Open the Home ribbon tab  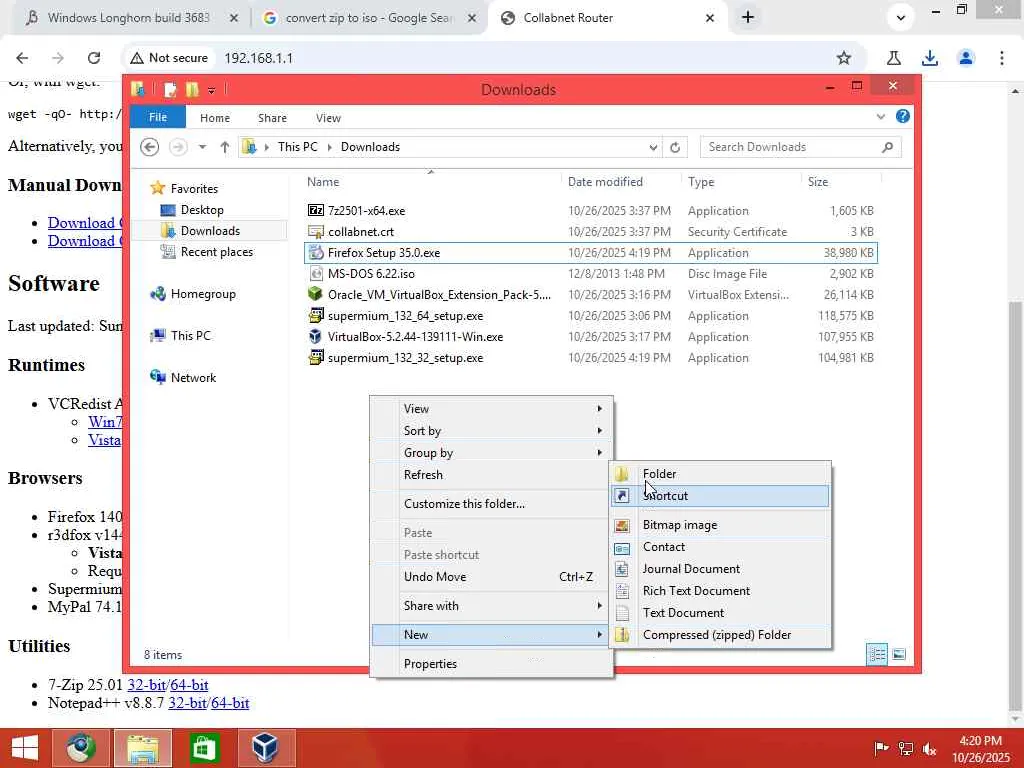(215, 118)
